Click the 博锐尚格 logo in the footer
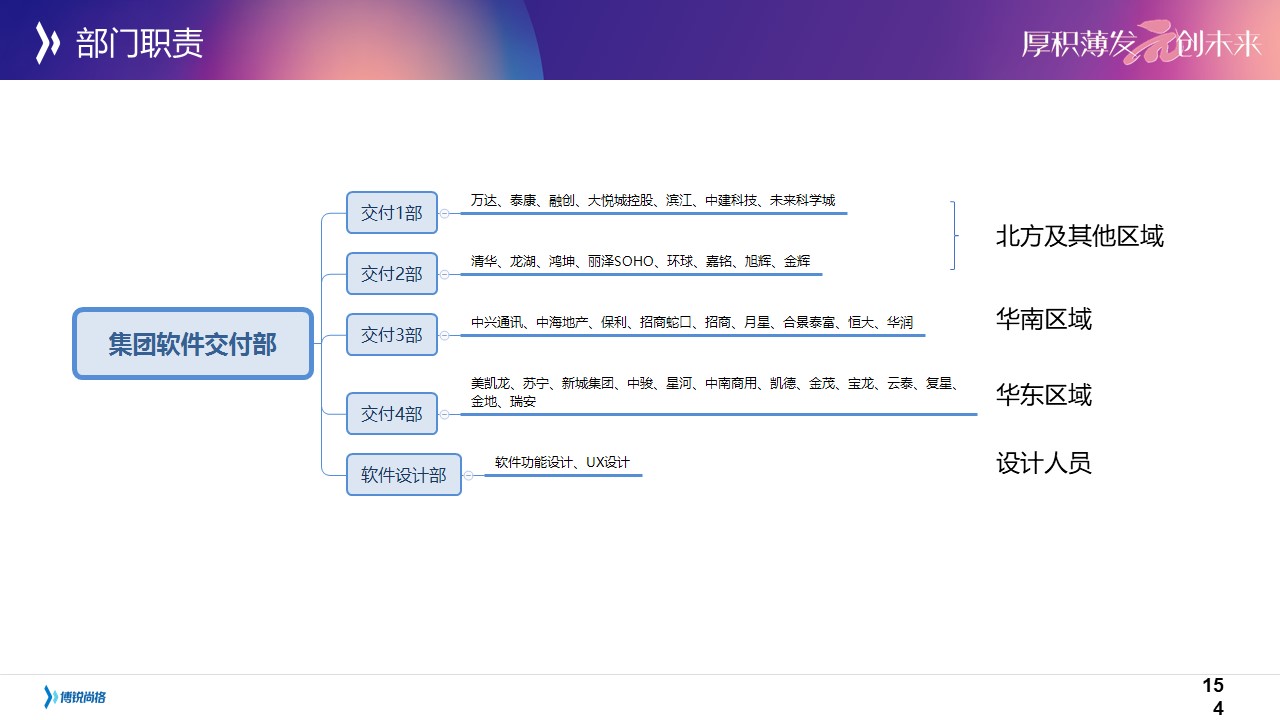The height and width of the screenshot is (720, 1280). [75, 697]
